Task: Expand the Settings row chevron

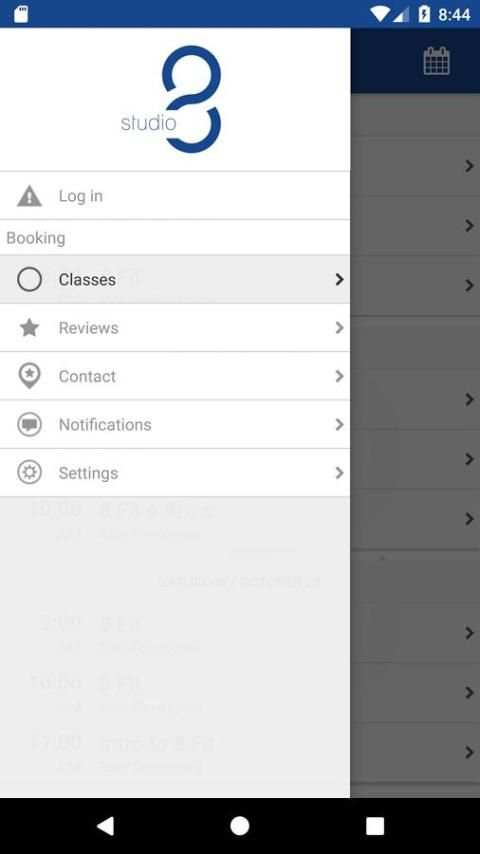Action: 339,472
